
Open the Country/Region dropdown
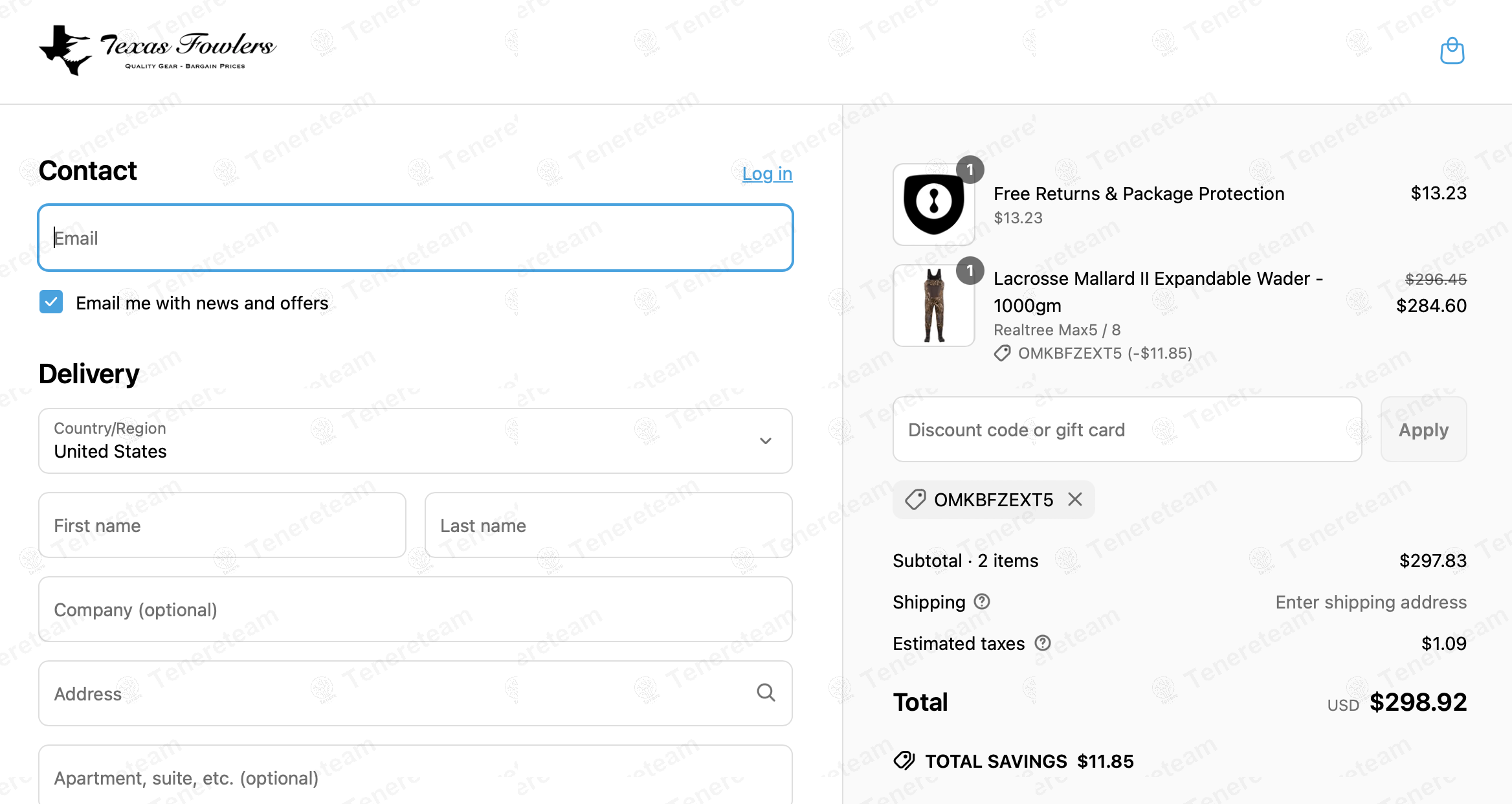416,441
